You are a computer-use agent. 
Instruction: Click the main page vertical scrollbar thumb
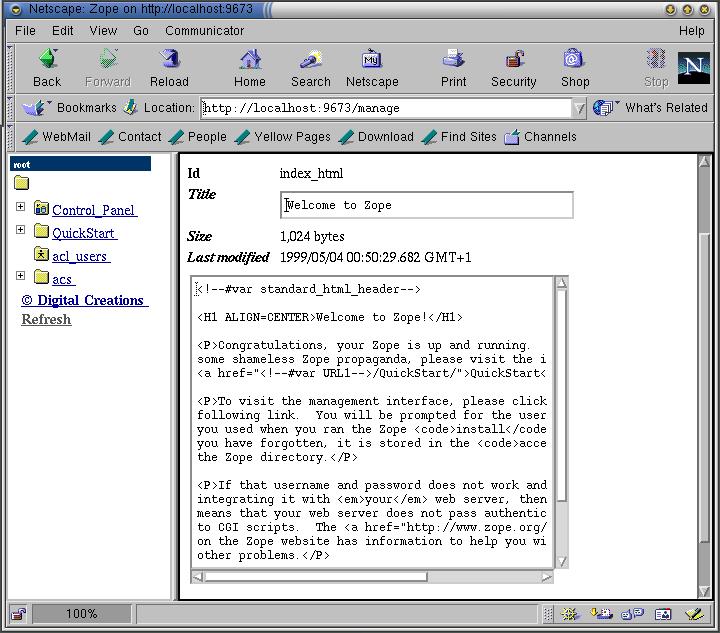click(x=704, y=388)
